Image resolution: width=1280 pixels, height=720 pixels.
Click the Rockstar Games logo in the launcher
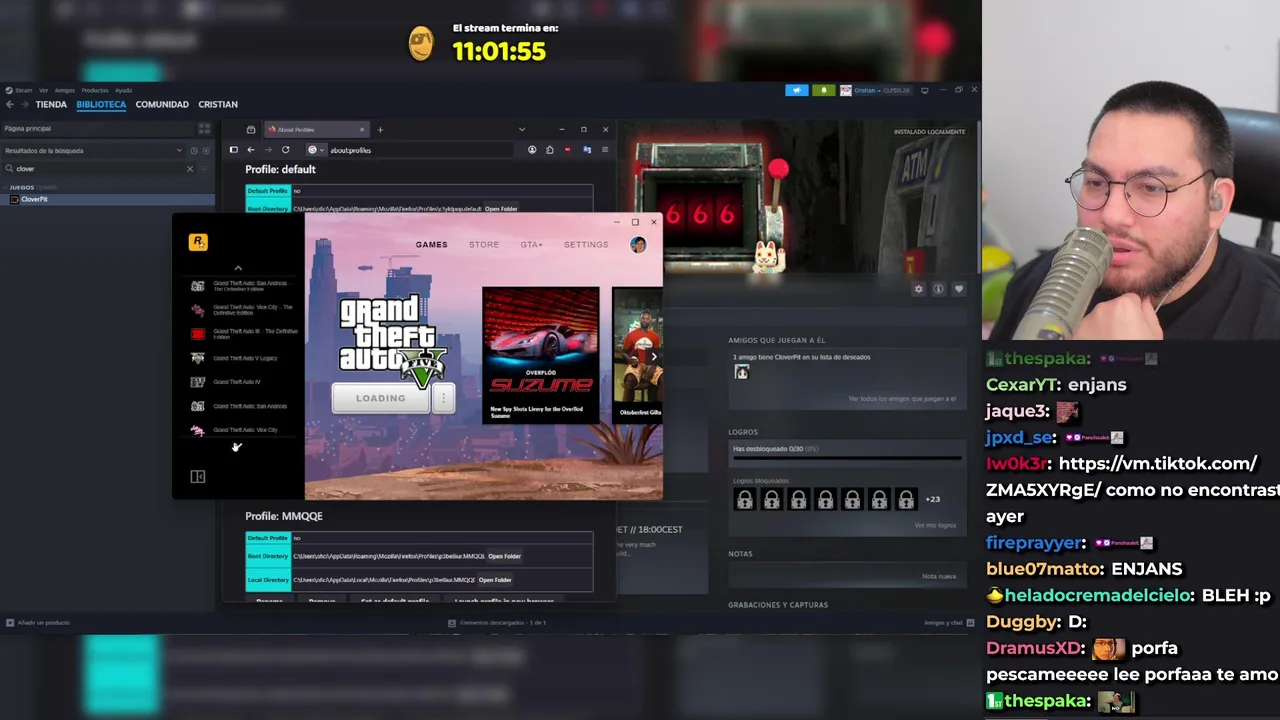point(198,242)
